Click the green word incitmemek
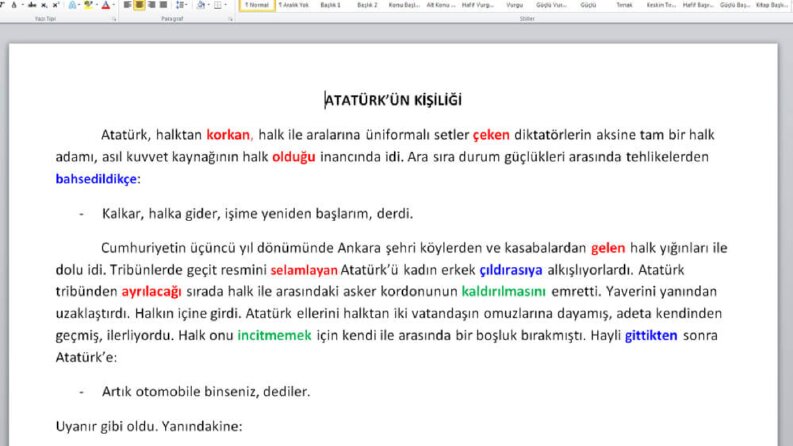This screenshot has width=793, height=446. 275,335
